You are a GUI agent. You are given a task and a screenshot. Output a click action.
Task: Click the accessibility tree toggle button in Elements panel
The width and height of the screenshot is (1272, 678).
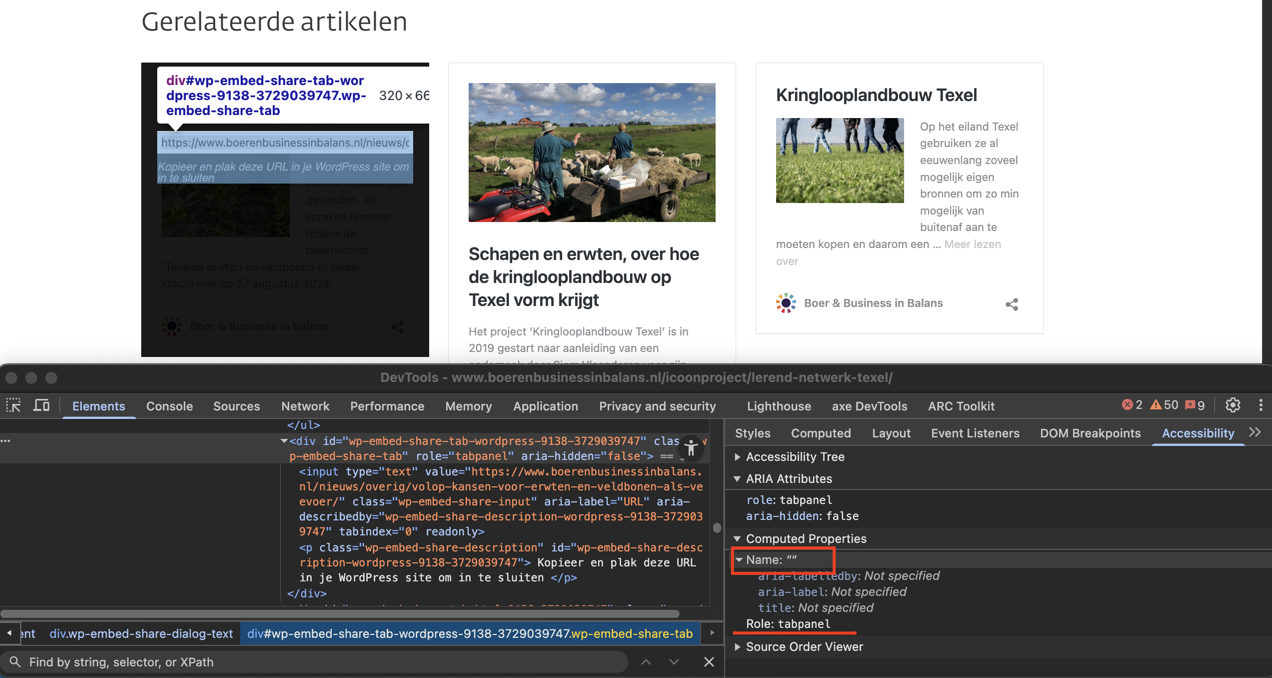pyautogui.click(x=691, y=448)
